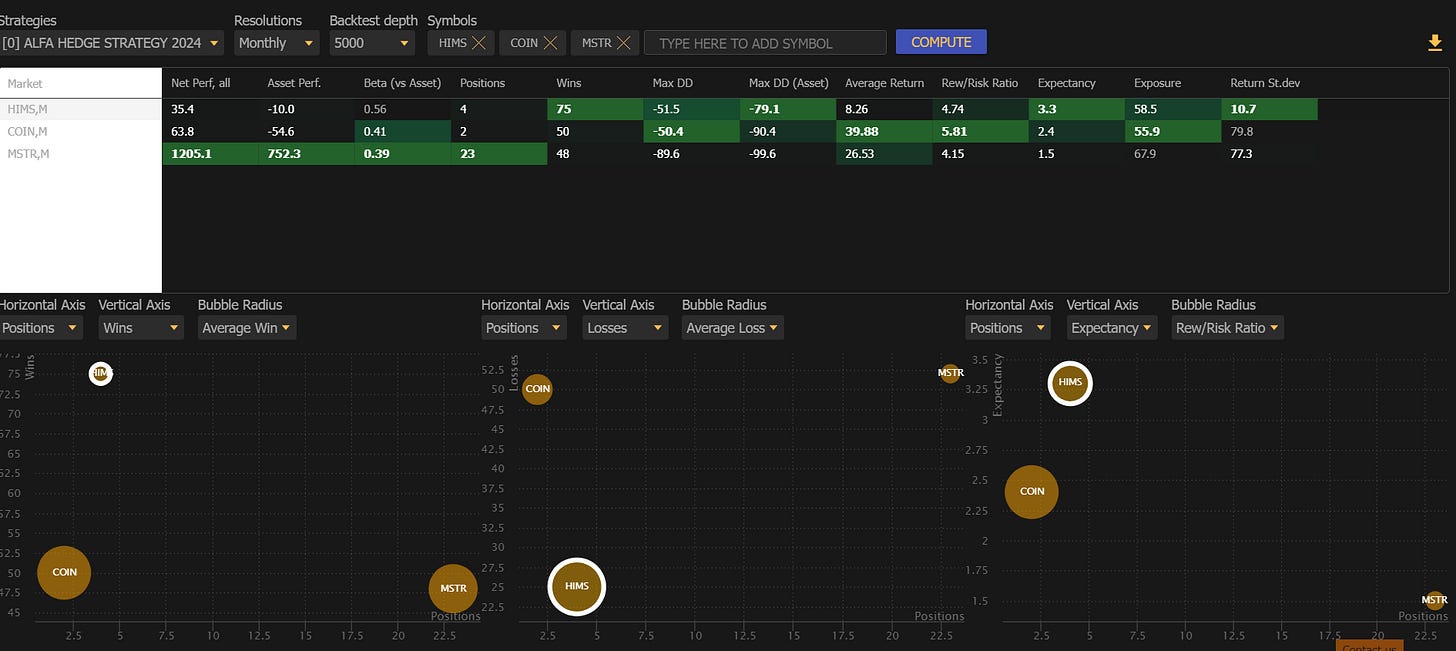The width and height of the screenshot is (1456, 651).
Task: Click the HIMS bubble in Losses chart
Action: tap(577, 586)
